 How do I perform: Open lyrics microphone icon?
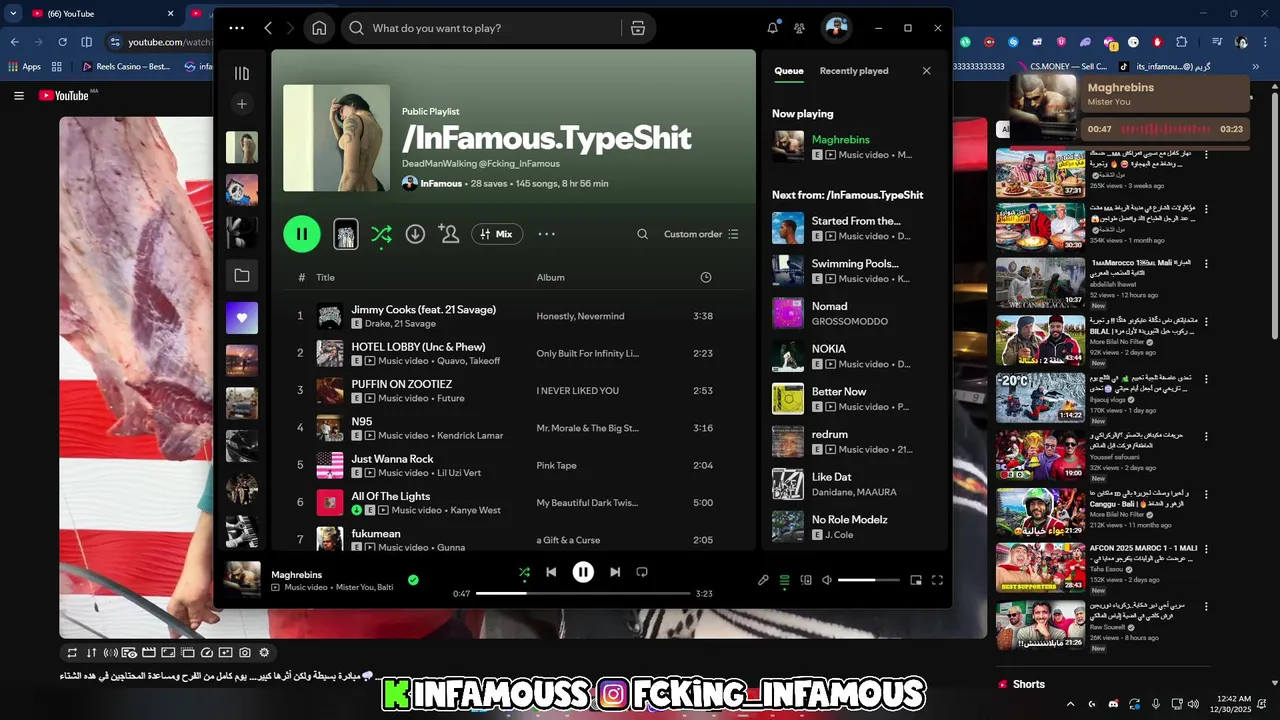pos(763,580)
